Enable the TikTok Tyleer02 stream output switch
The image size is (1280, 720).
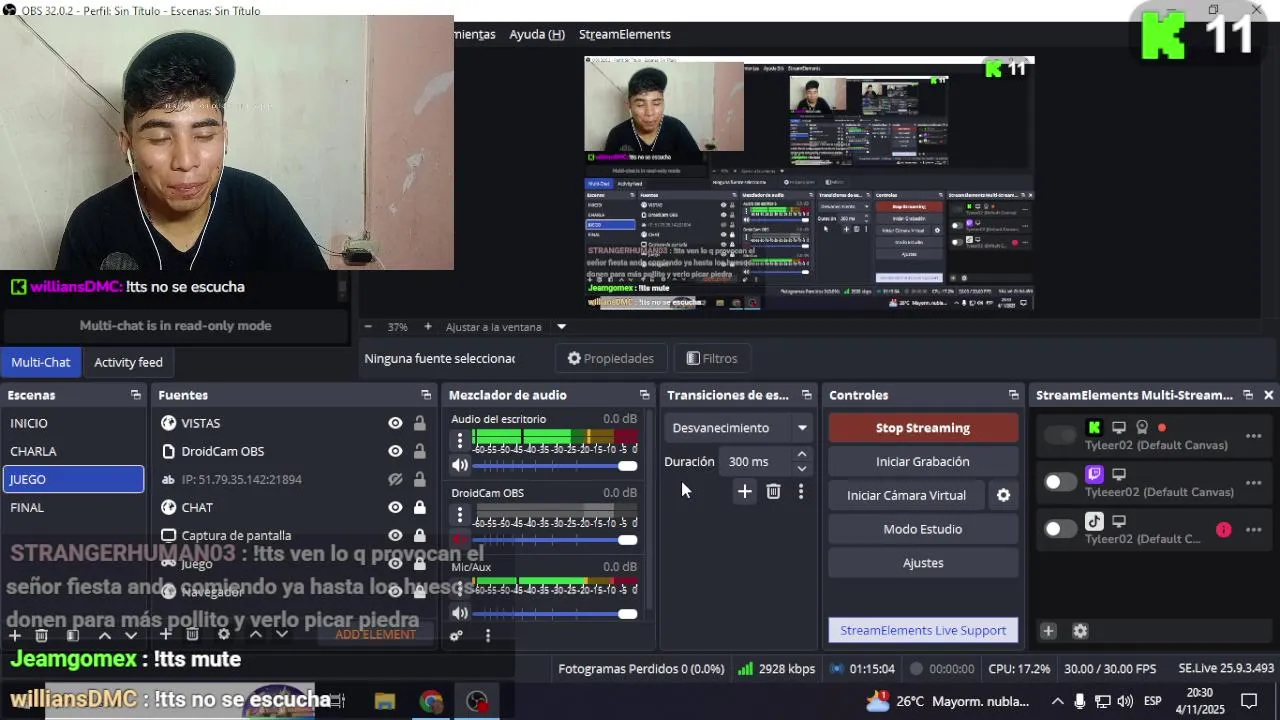click(x=1059, y=529)
